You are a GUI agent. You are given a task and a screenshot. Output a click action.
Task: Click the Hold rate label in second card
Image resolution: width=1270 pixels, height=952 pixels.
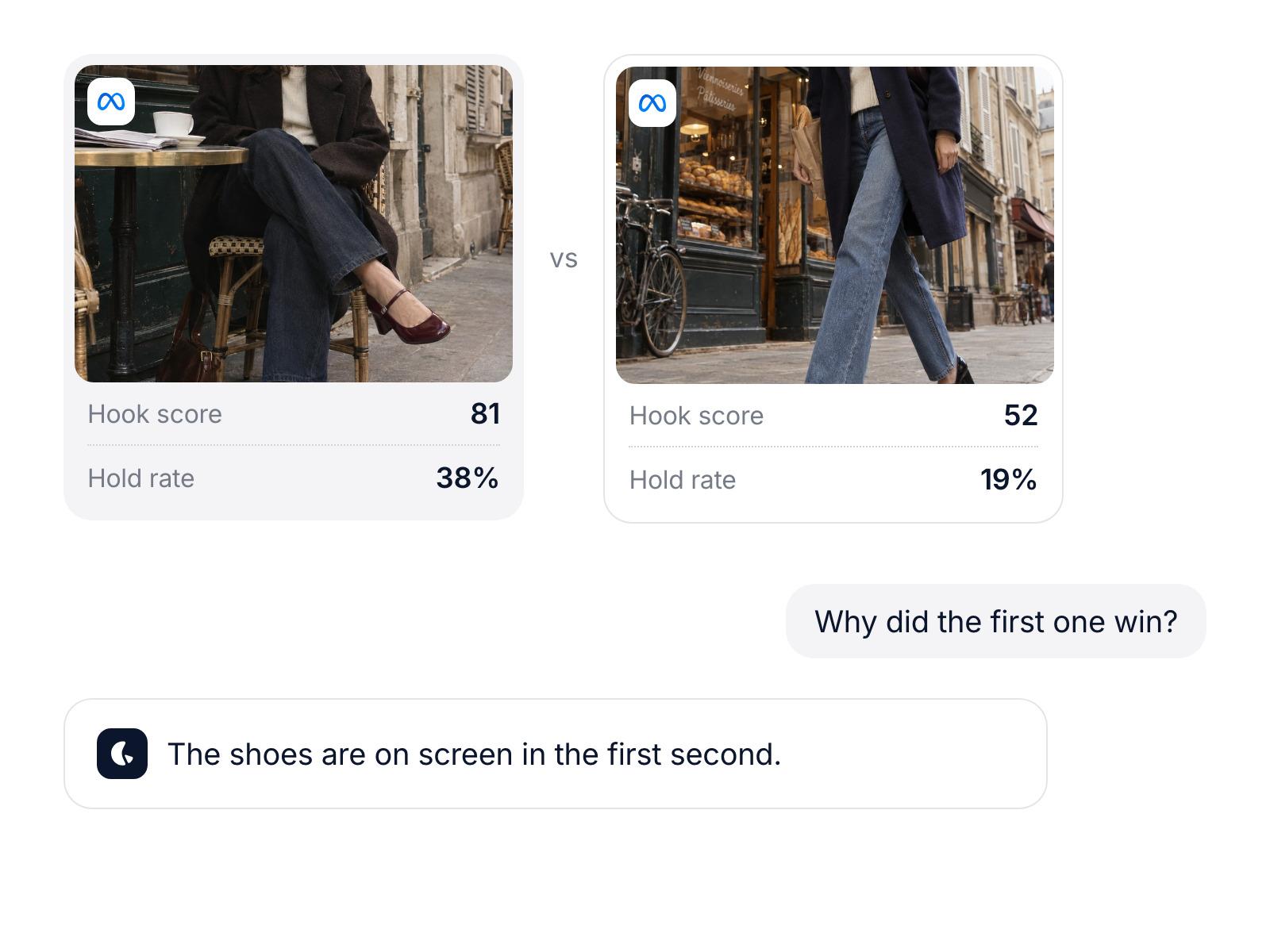pyautogui.click(x=683, y=480)
